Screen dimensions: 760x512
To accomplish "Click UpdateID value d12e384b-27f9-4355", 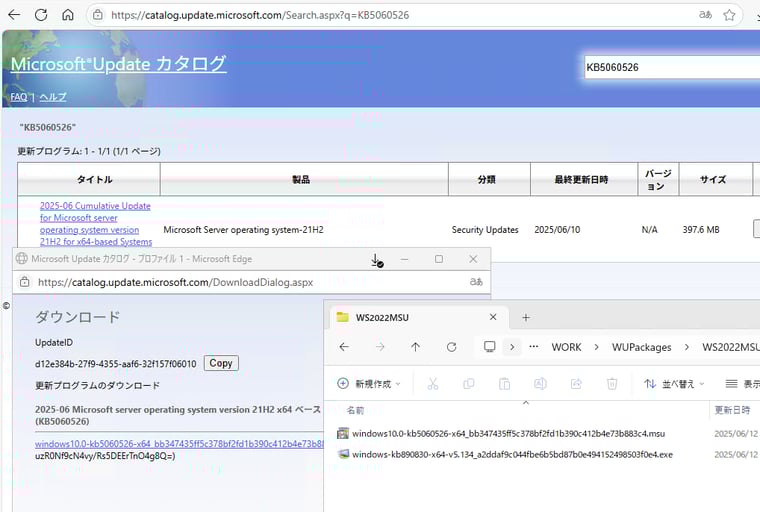I will coord(115,364).
